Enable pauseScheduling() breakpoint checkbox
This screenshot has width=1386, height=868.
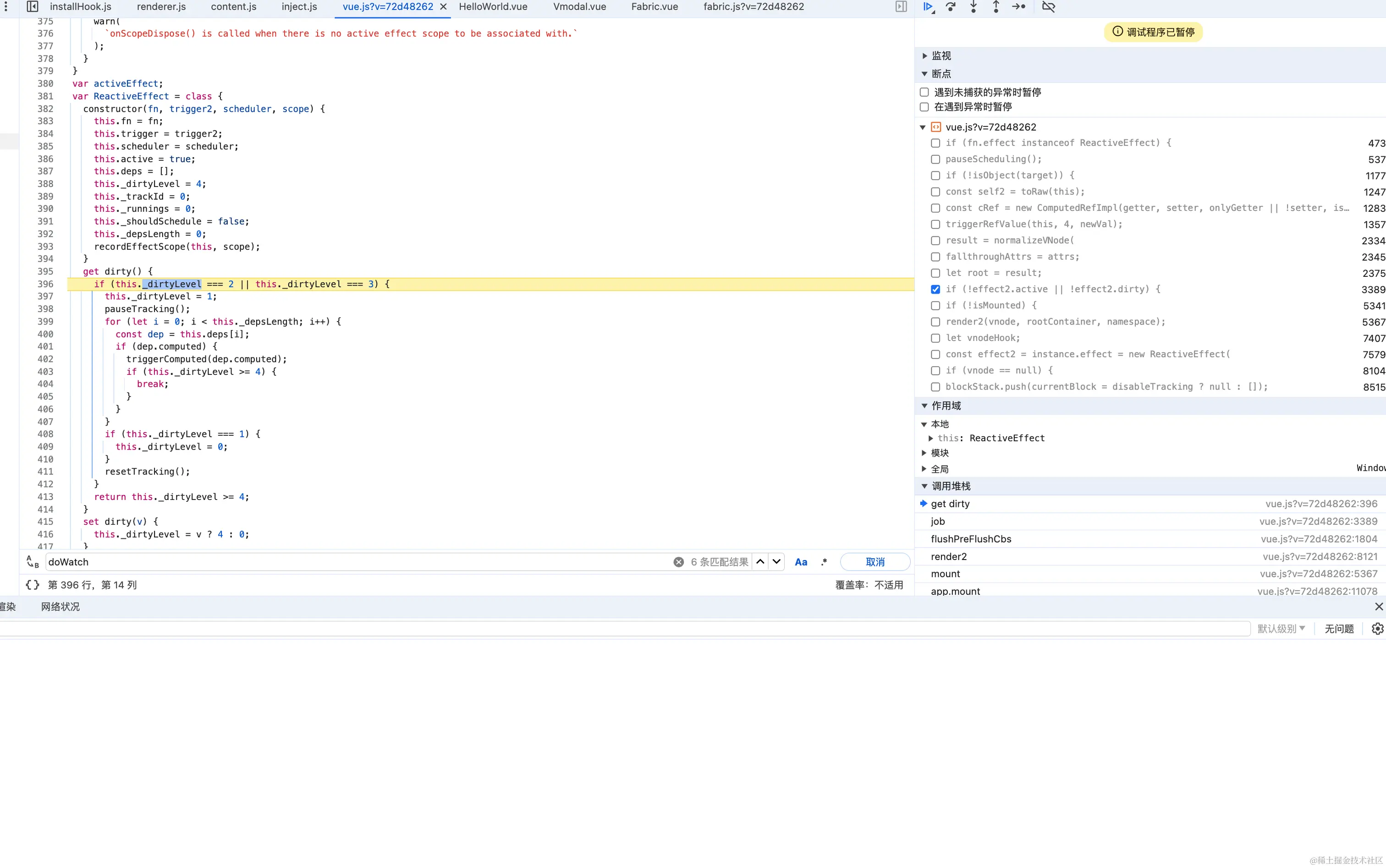click(935, 159)
